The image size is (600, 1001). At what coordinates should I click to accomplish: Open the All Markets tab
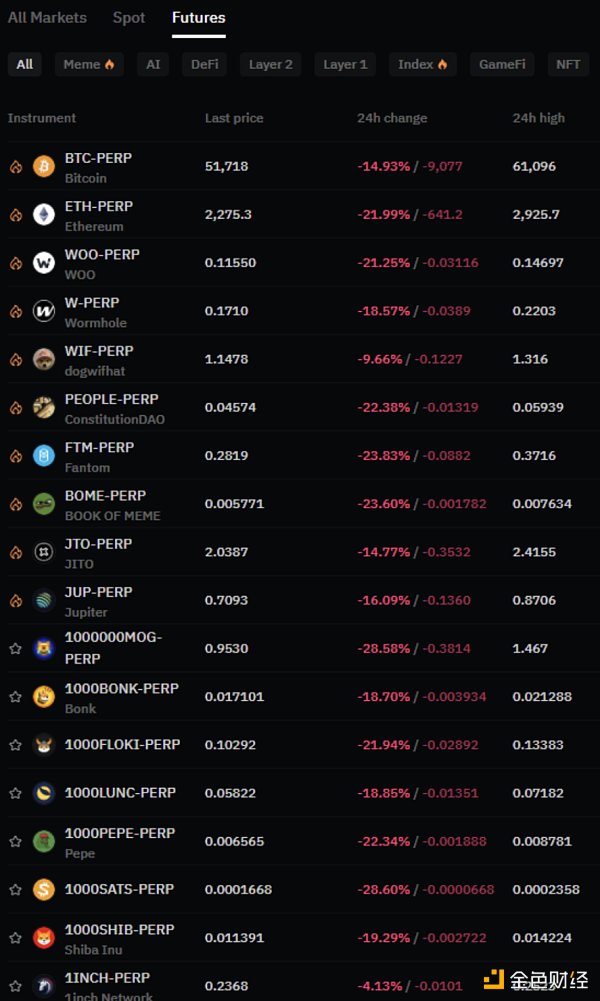47,18
